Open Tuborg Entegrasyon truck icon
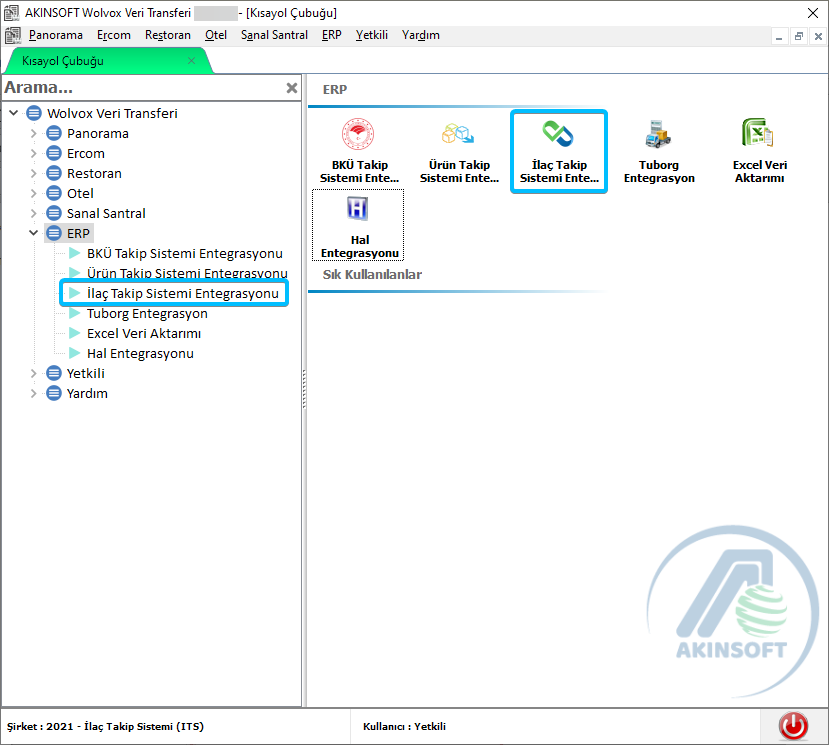Image resolution: width=829 pixels, height=745 pixels. (x=658, y=134)
